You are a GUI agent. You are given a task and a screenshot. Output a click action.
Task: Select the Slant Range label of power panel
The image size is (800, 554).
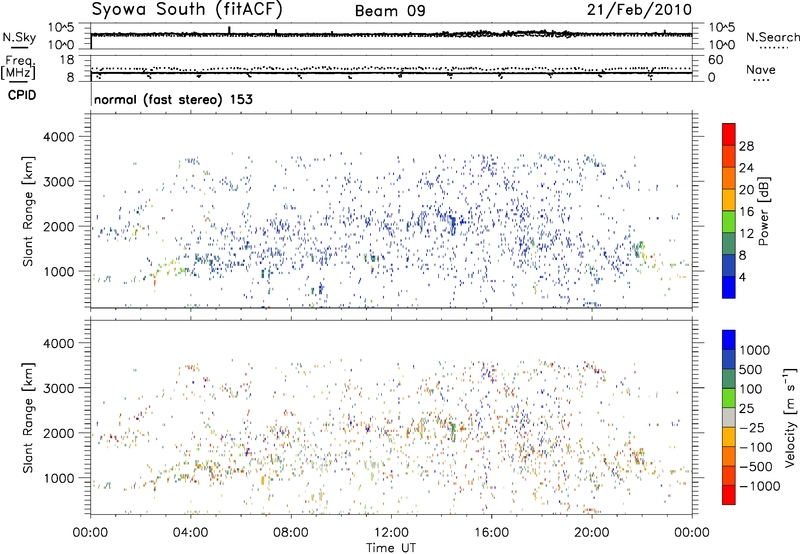point(28,211)
